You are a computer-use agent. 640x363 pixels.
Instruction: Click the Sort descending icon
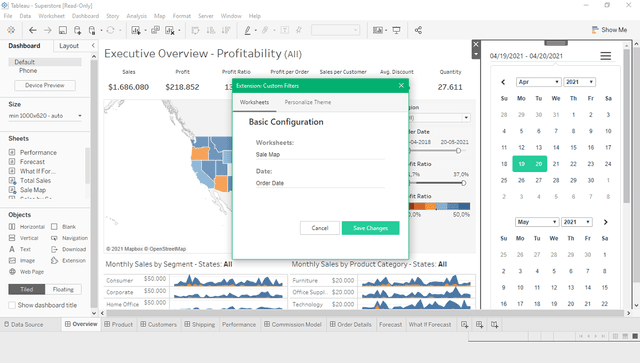[x=226, y=30]
